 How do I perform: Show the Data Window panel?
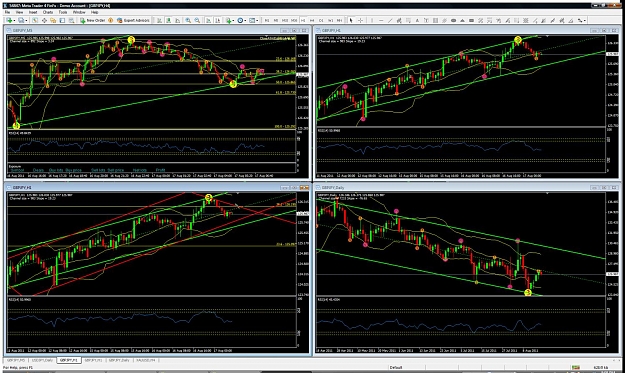44,20
